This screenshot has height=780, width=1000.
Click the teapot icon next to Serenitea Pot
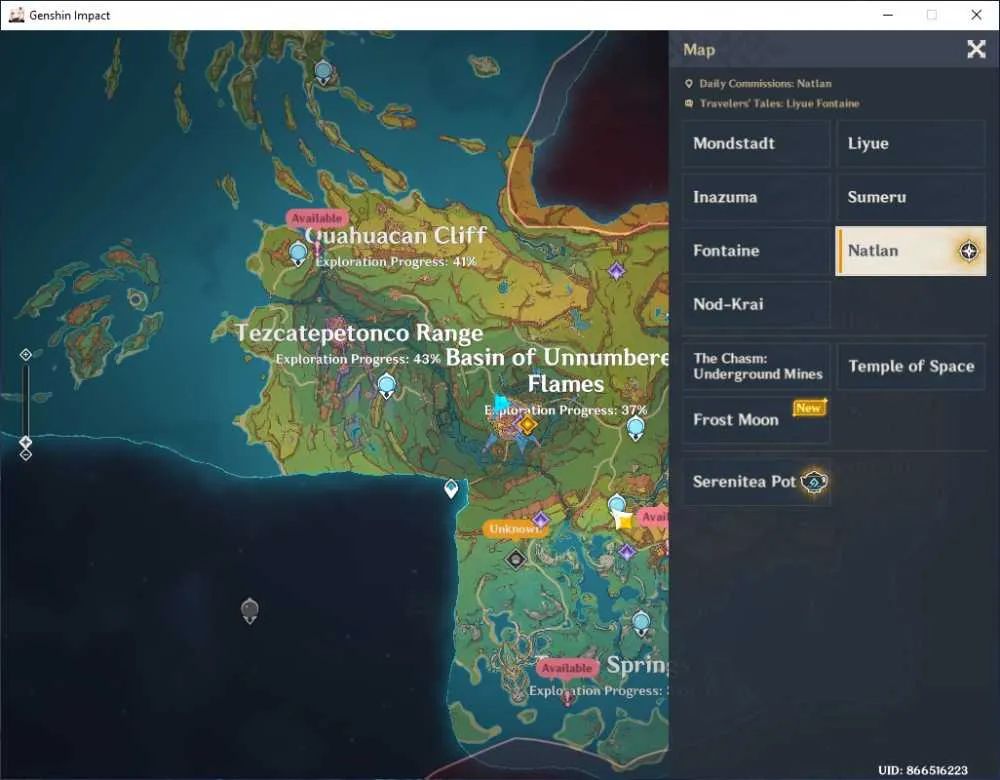click(814, 482)
